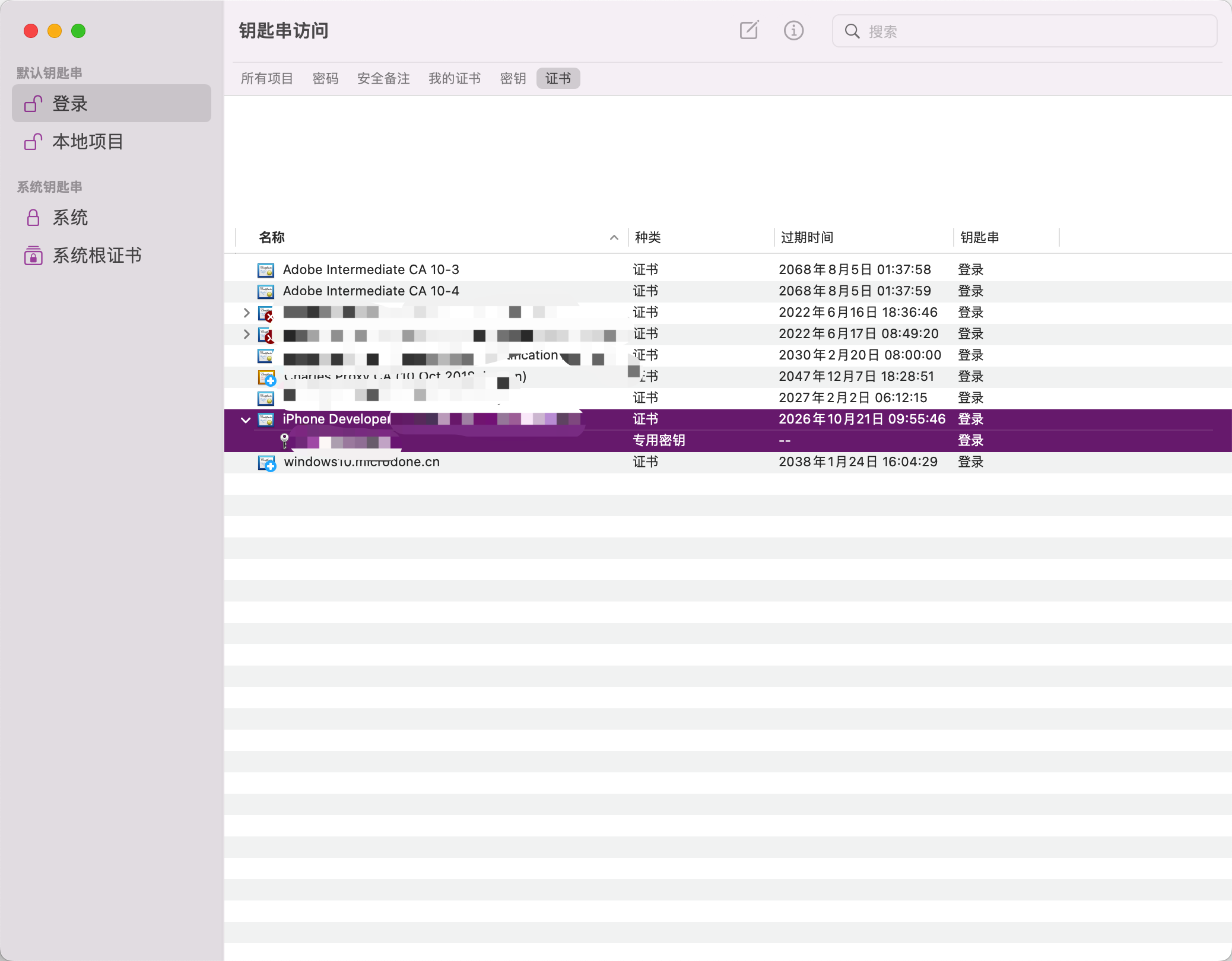Sort by 种类 column header
The width and height of the screenshot is (1232, 961).
[x=647, y=238]
